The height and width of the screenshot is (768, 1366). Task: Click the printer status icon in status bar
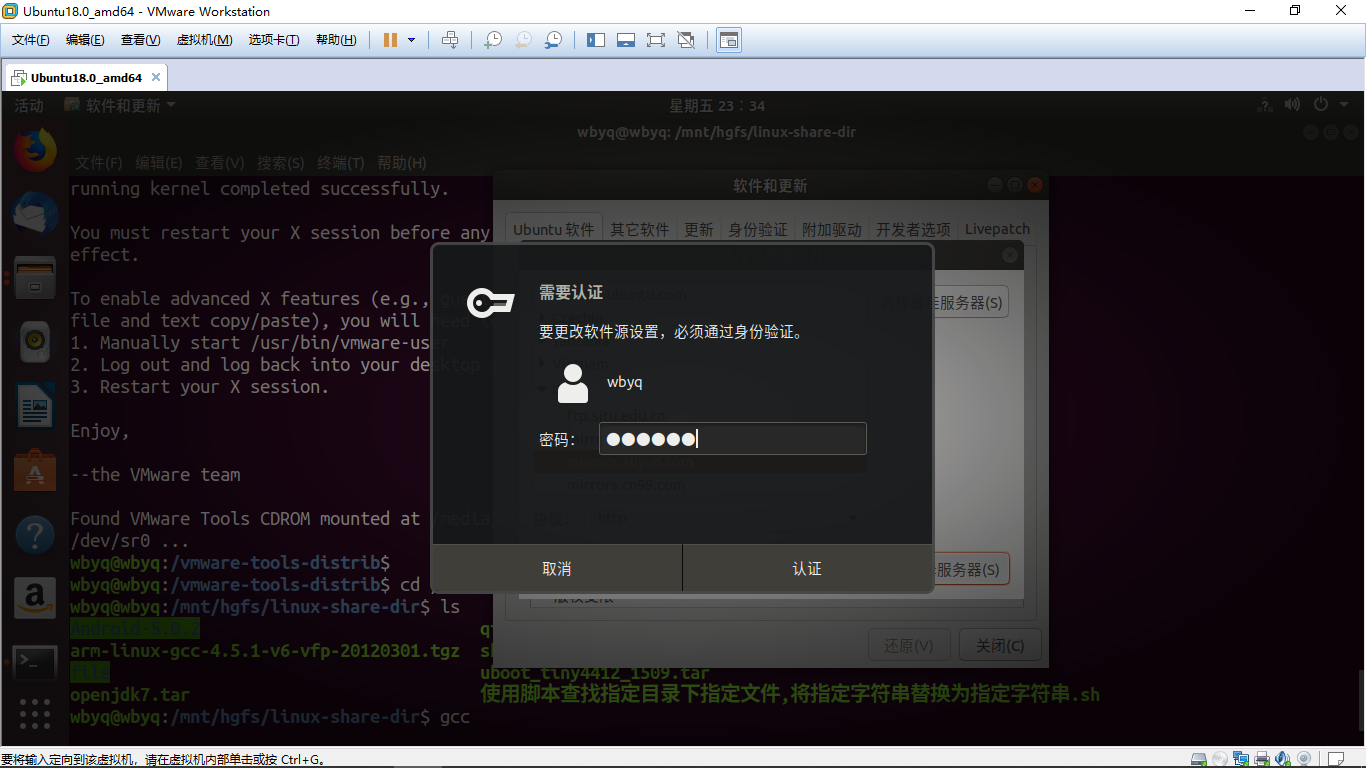1262,759
